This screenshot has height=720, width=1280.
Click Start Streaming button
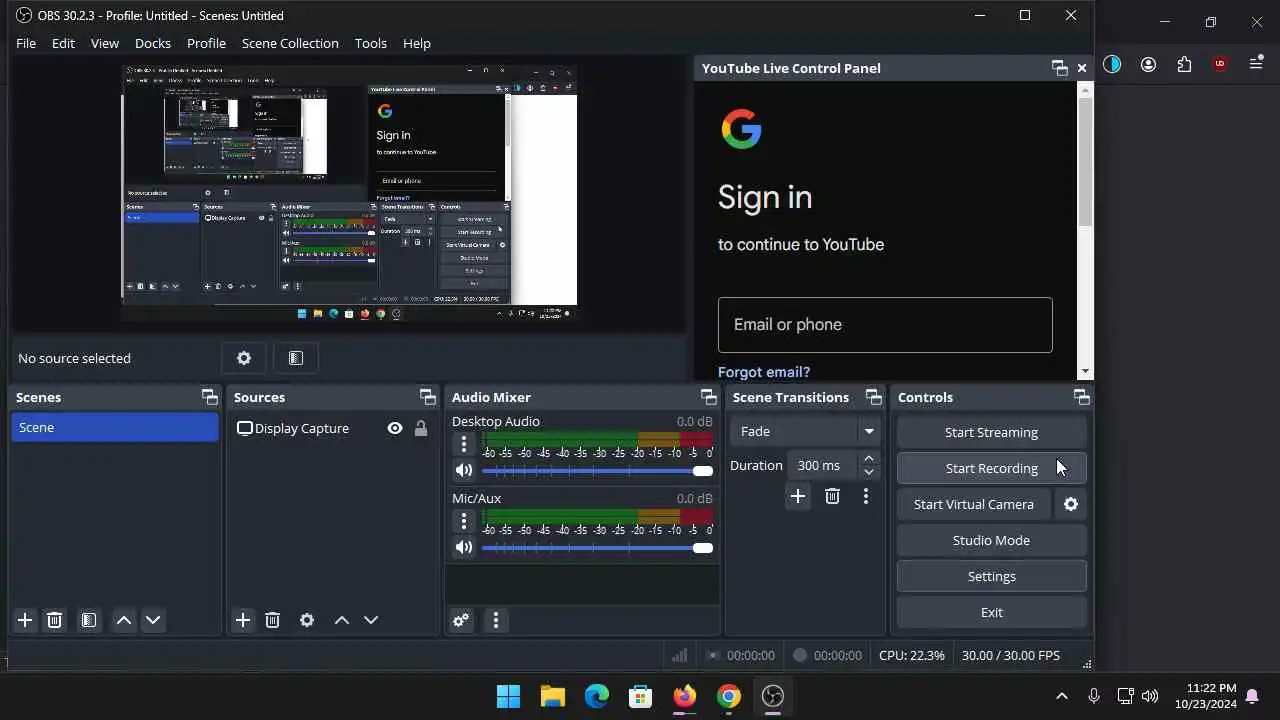pos(991,432)
